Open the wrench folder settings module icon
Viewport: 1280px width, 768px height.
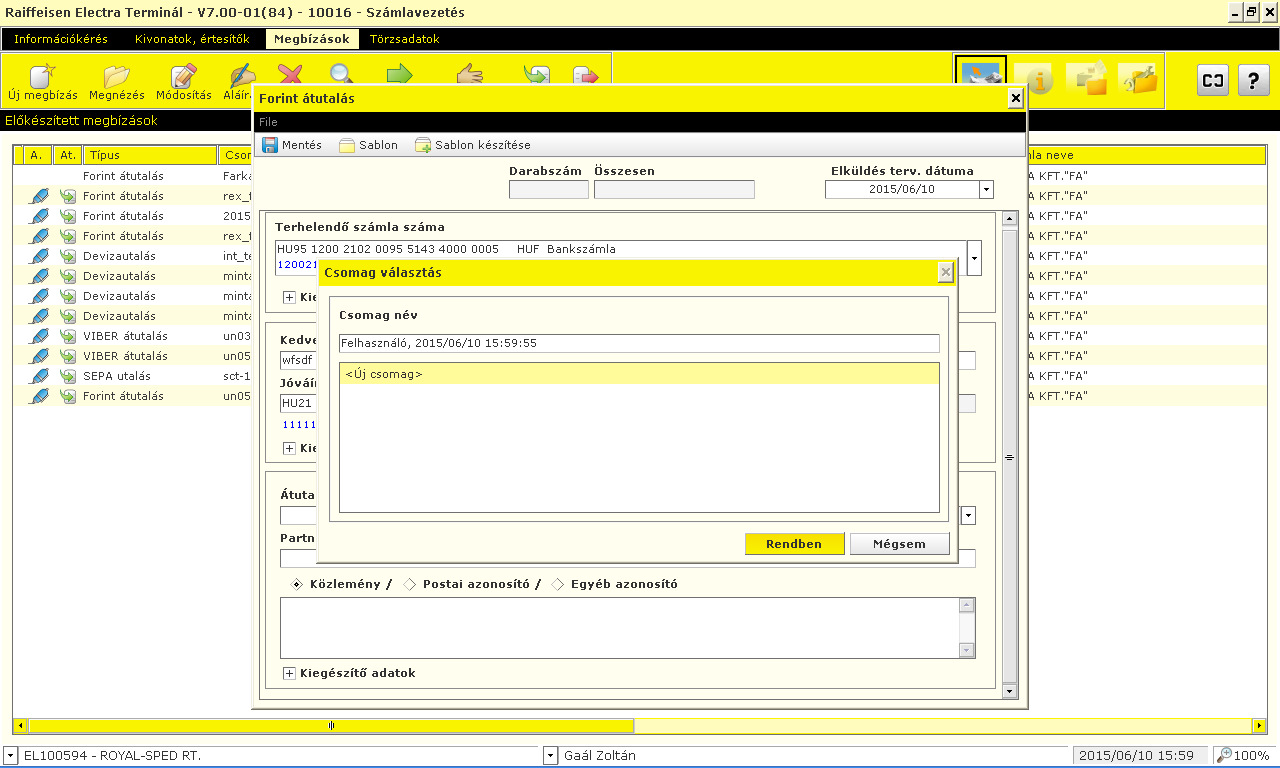(x=1138, y=79)
